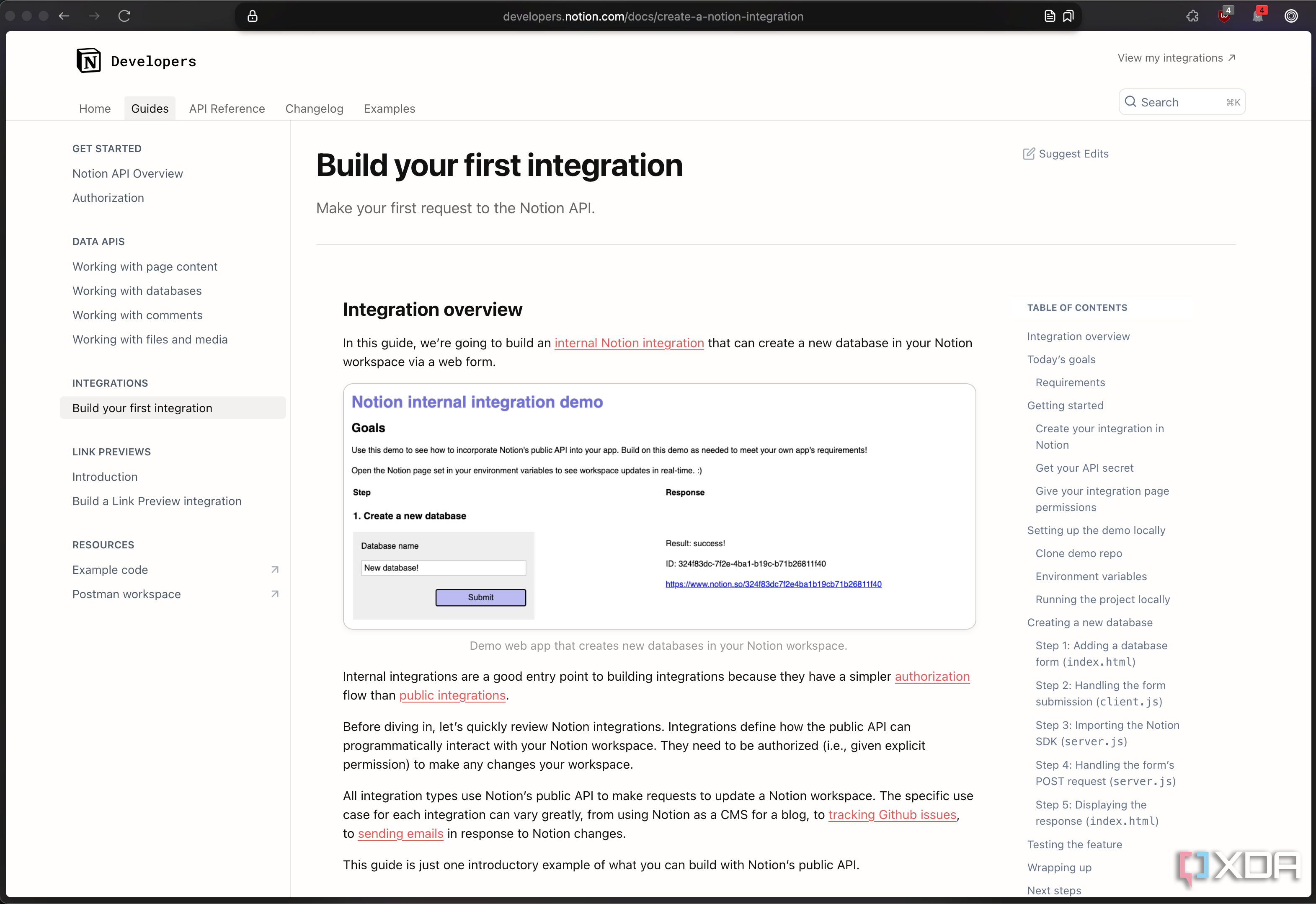Open Working with files and media
1316x904 pixels.
150,339
